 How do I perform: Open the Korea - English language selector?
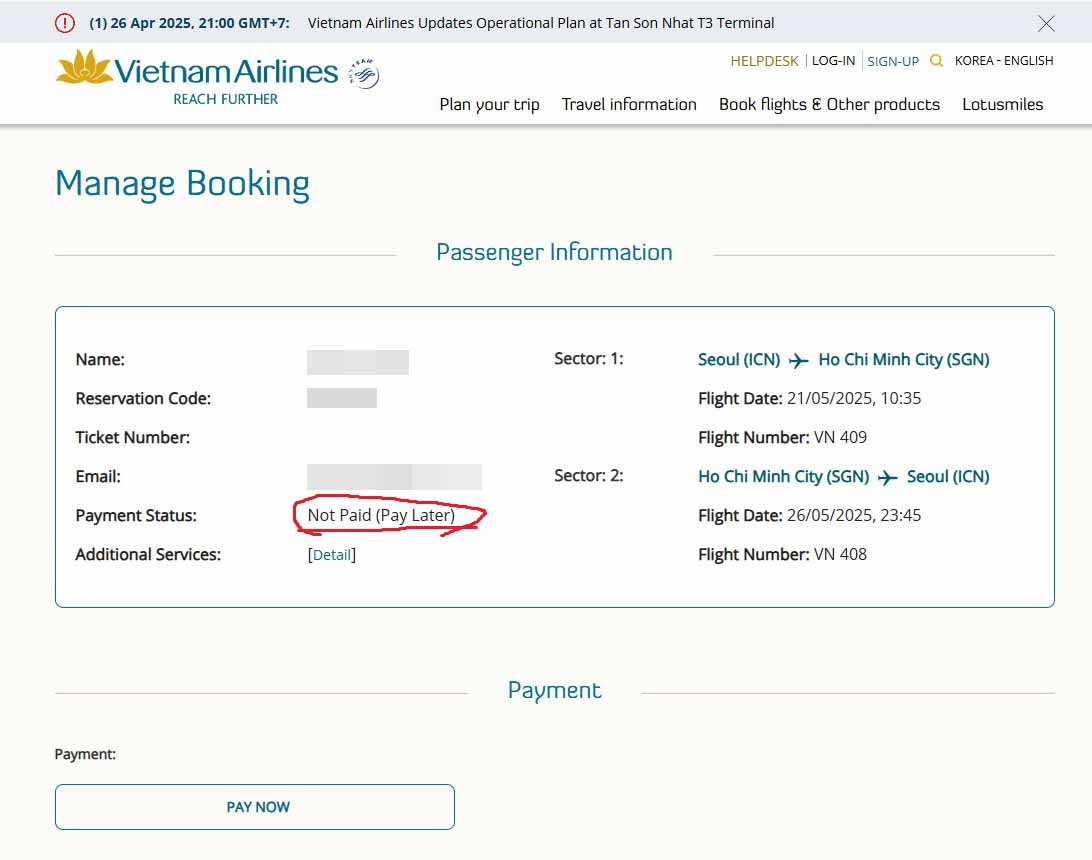tap(1003, 61)
